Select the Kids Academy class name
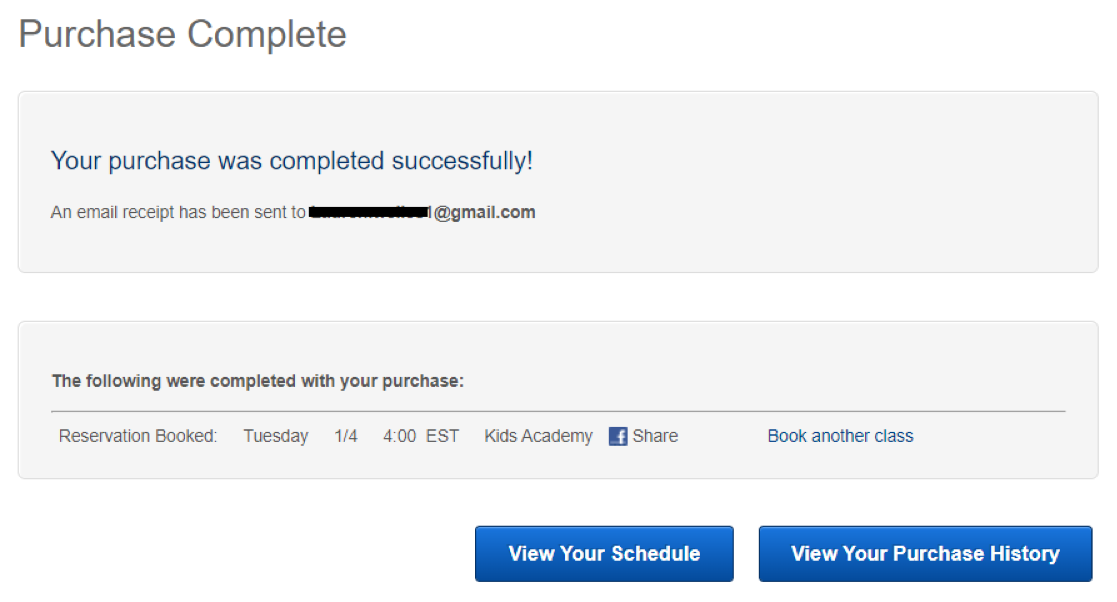1117x602 pixels. (538, 436)
